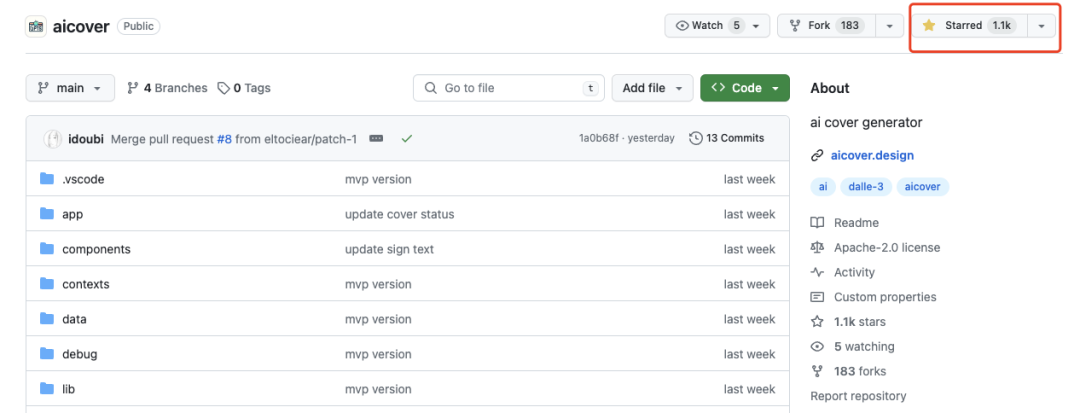Open the lib folder
Screen dimensions: 1080x413
68,390
